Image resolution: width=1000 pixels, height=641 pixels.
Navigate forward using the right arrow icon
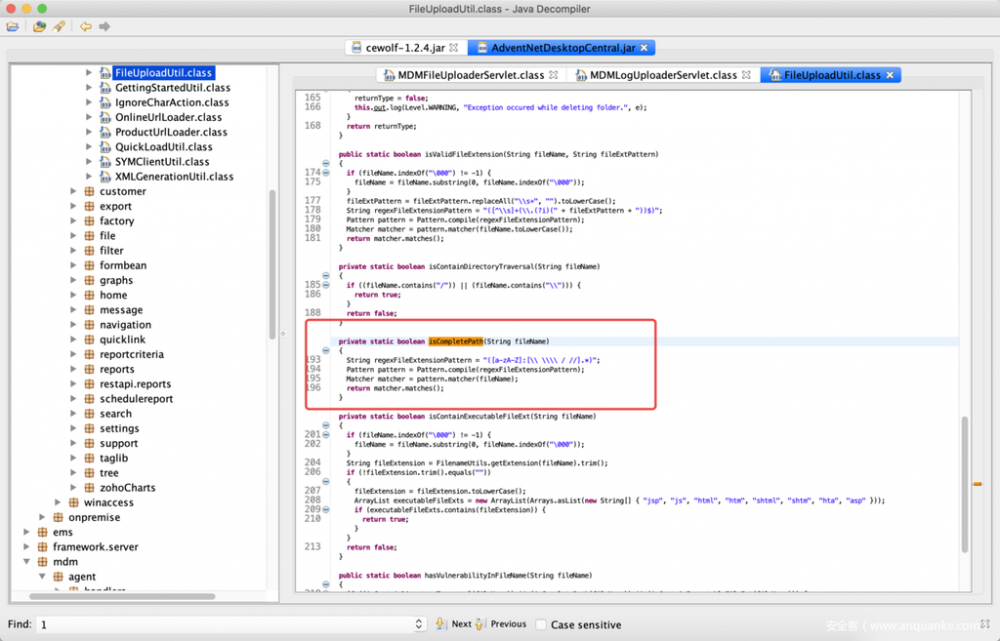[103, 27]
